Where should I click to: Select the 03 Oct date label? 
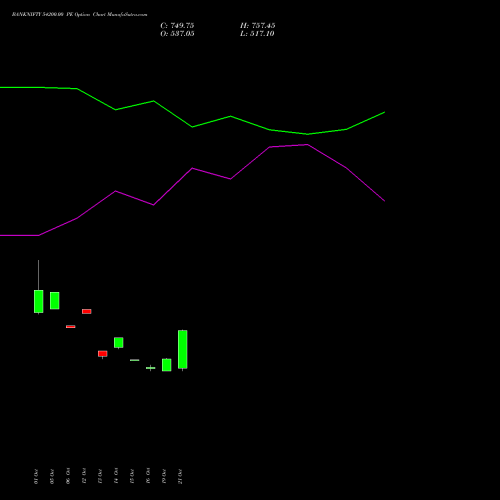[52, 476]
